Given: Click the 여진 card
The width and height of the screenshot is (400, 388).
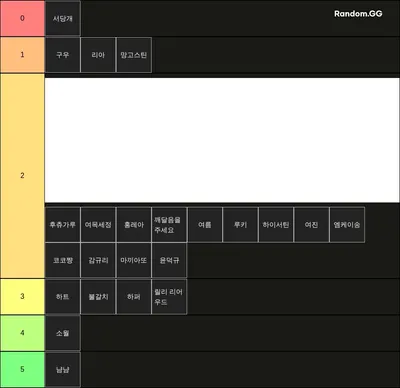Looking at the screenshot, I should click(x=311, y=225).
